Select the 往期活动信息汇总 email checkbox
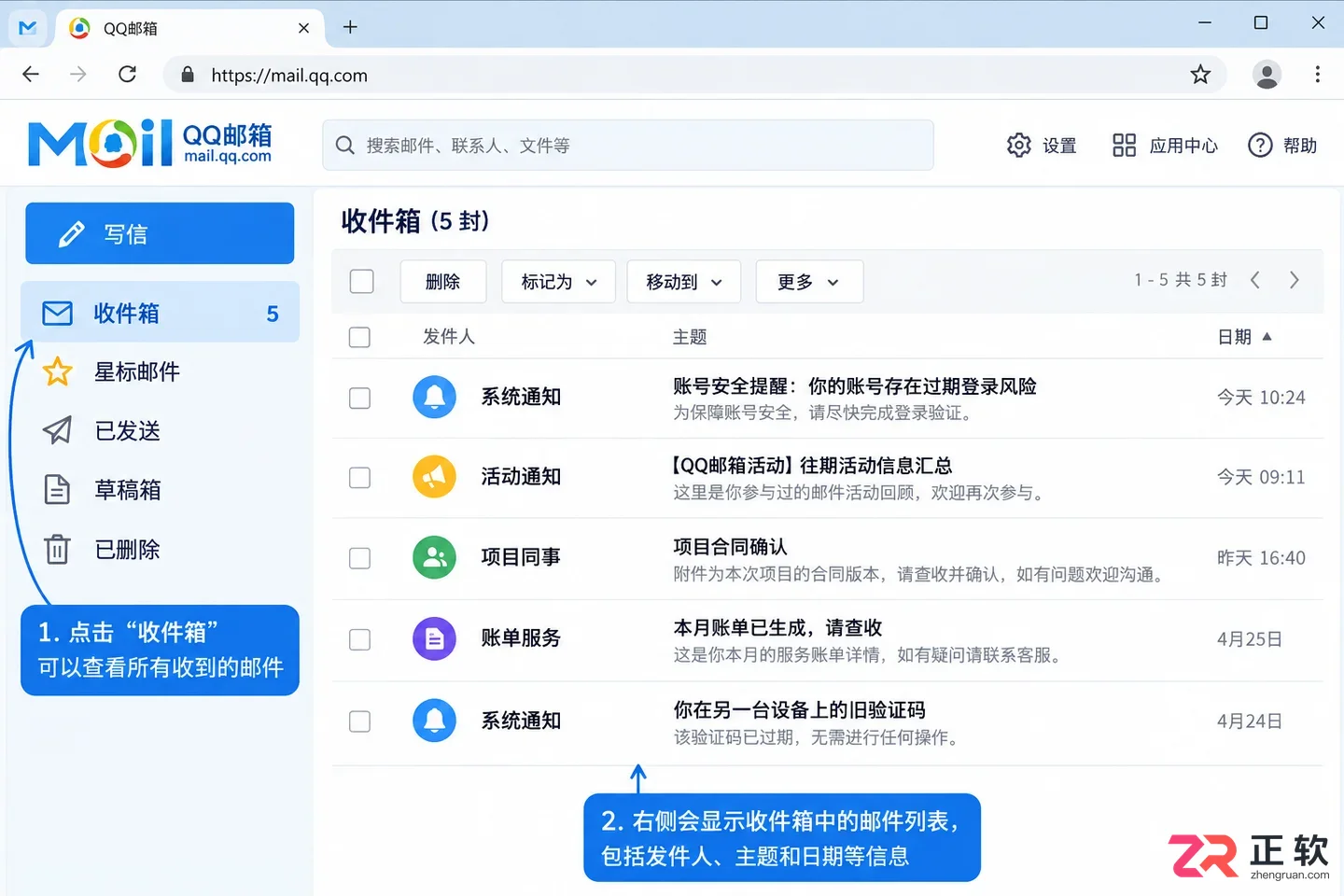 (x=359, y=478)
